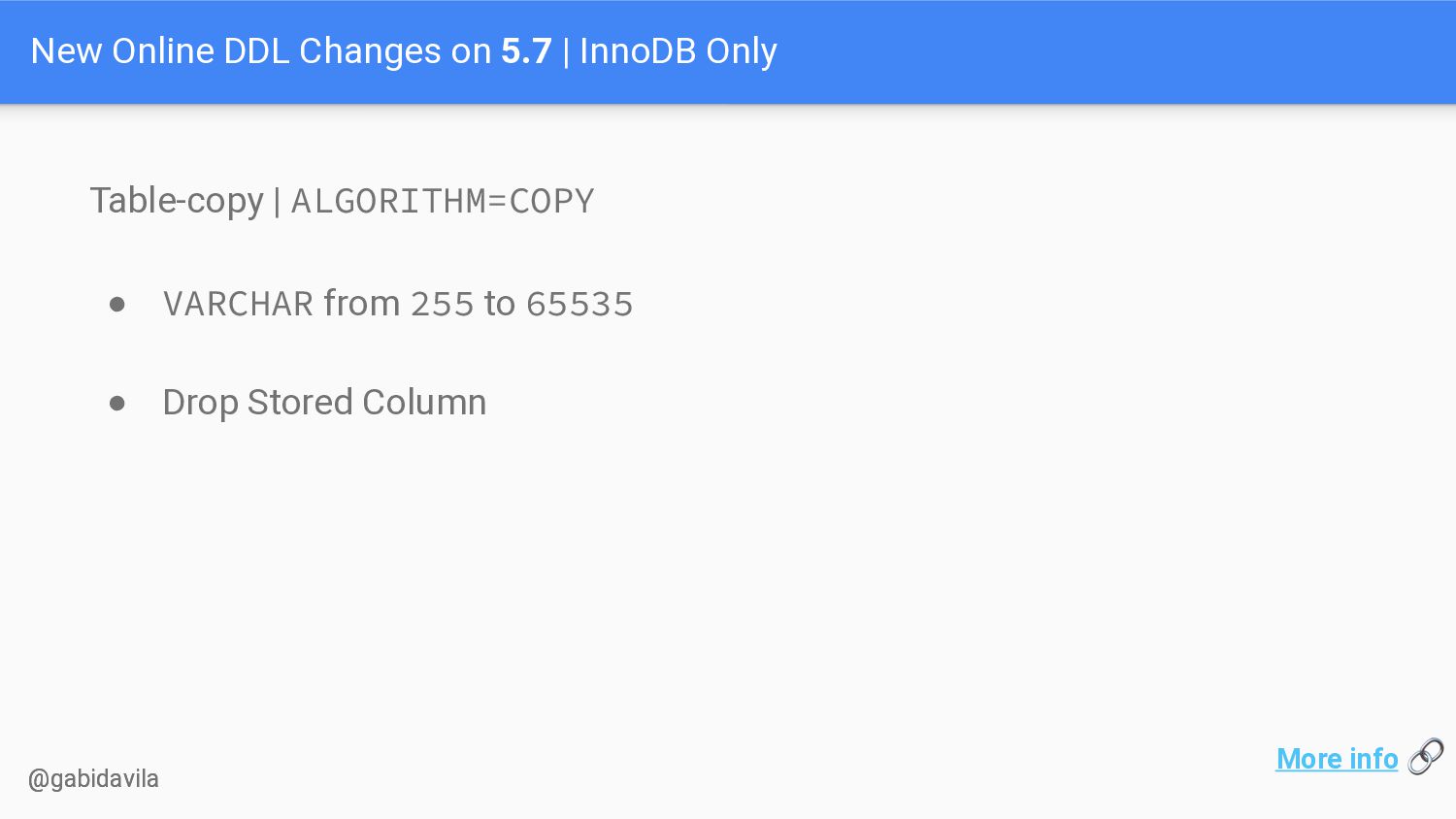Click the word DDL in the header
This screenshot has height=819, width=1456.
pos(256,51)
